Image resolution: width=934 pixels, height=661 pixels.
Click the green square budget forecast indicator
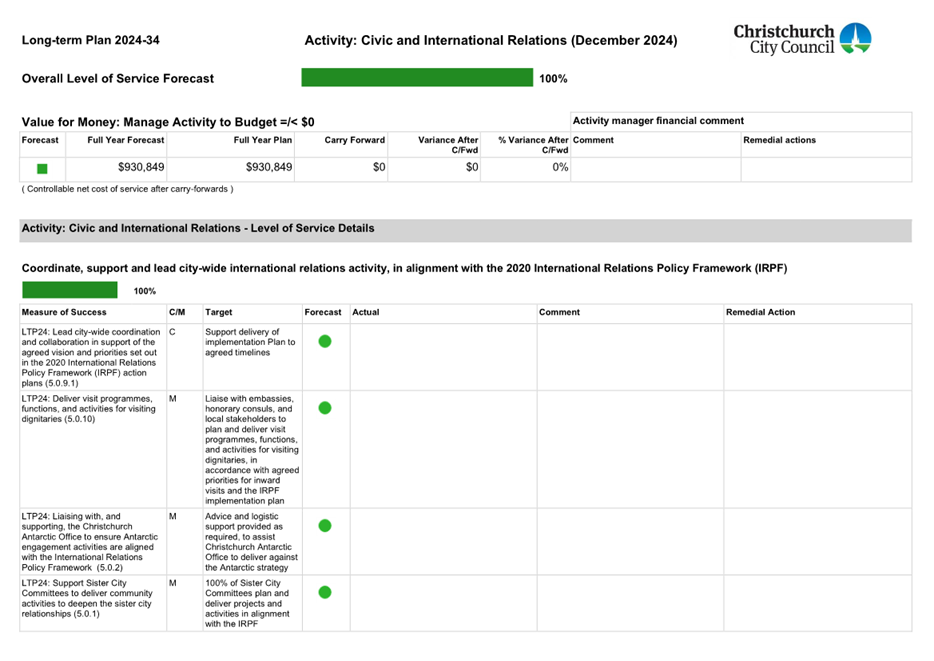coord(42,169)
